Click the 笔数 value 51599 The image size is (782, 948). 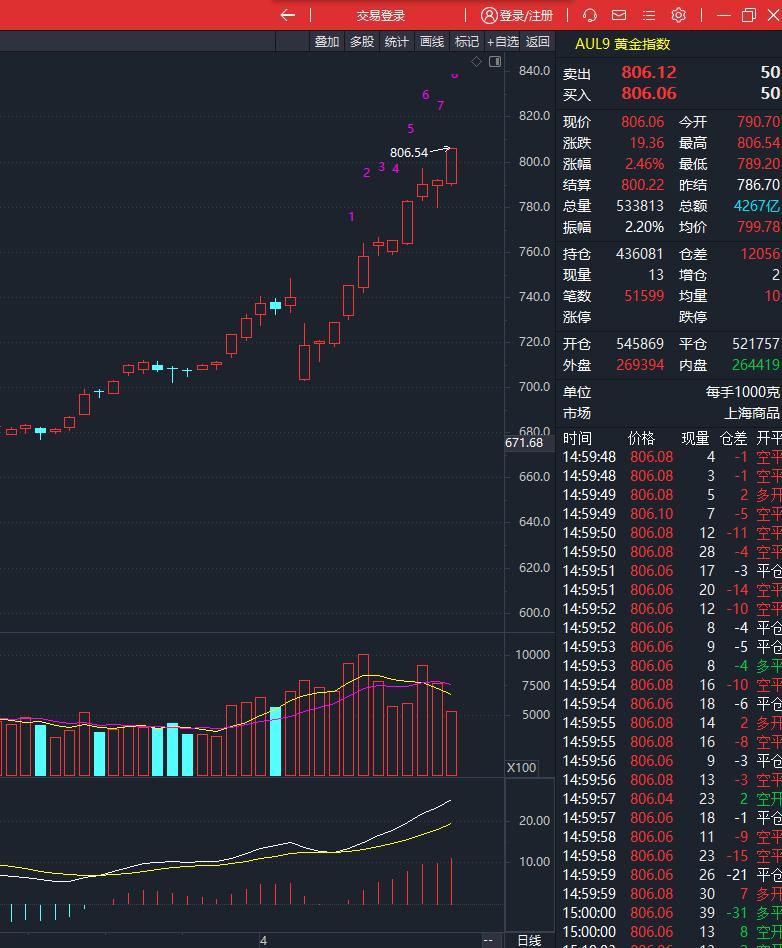pos(644,296)
